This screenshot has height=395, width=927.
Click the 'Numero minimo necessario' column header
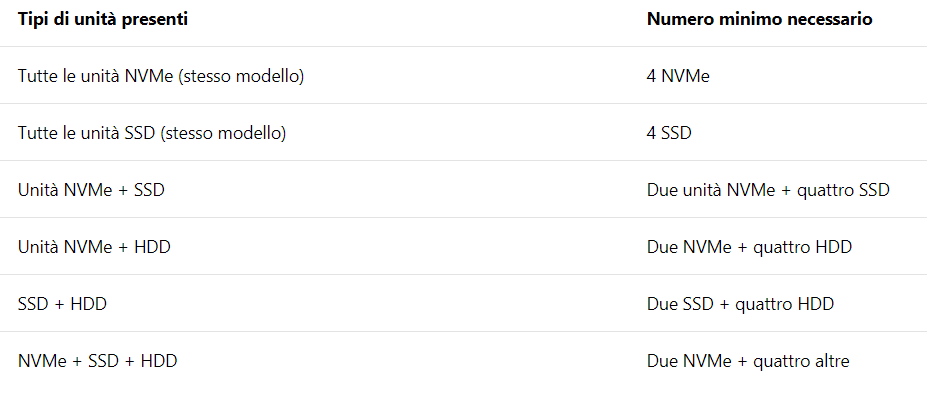point(760,19)
